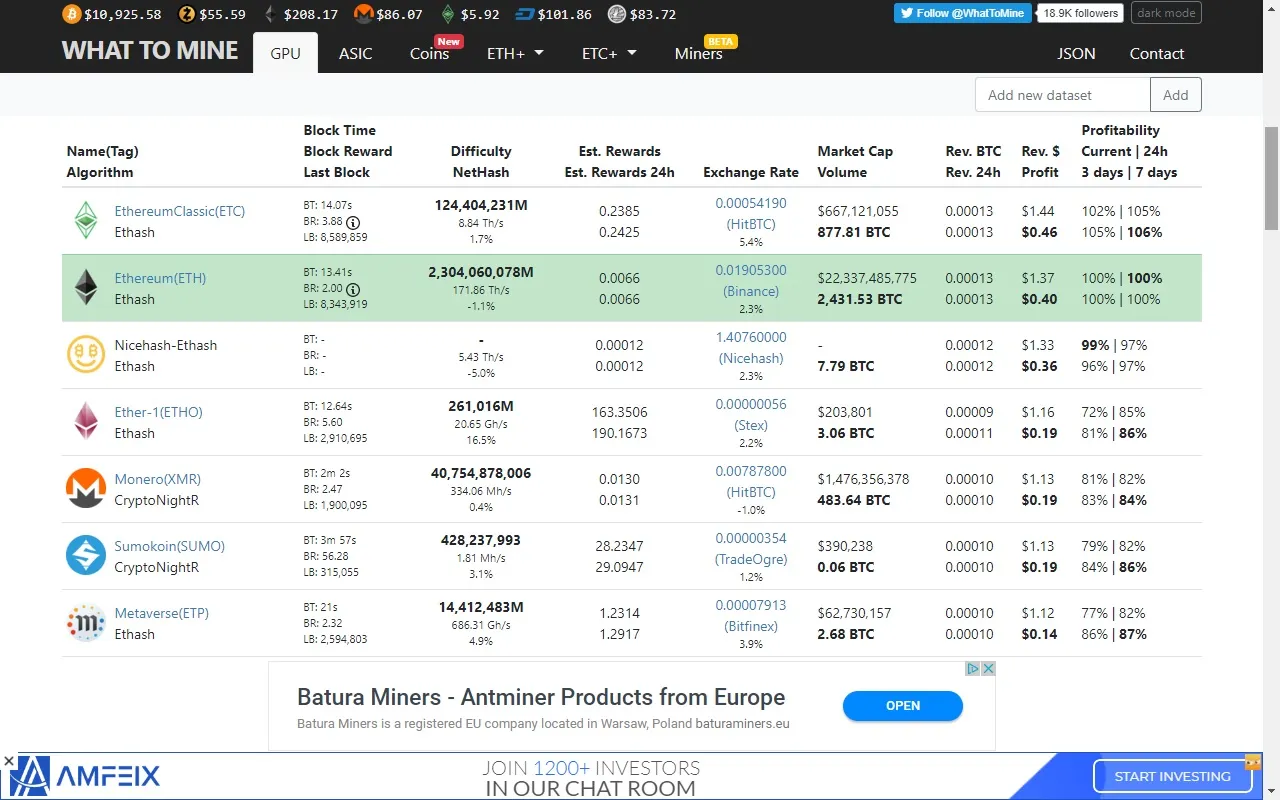The image size is (1280, 800).
Task: Click the (TradeOgre) exchange link
Action: (751, 559)
